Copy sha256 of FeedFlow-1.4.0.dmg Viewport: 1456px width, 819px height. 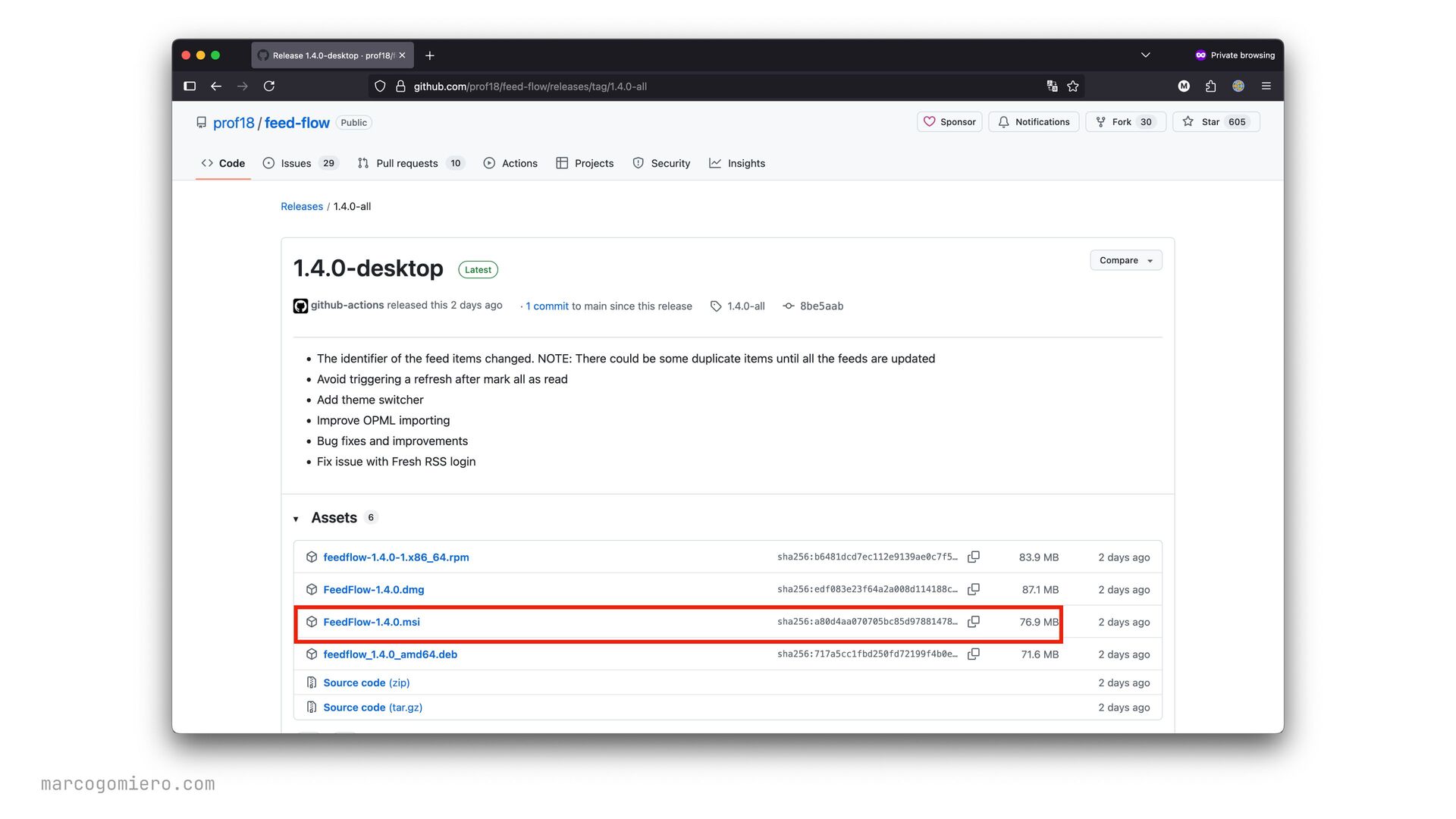pyautogui.click(x=974, y=589)
